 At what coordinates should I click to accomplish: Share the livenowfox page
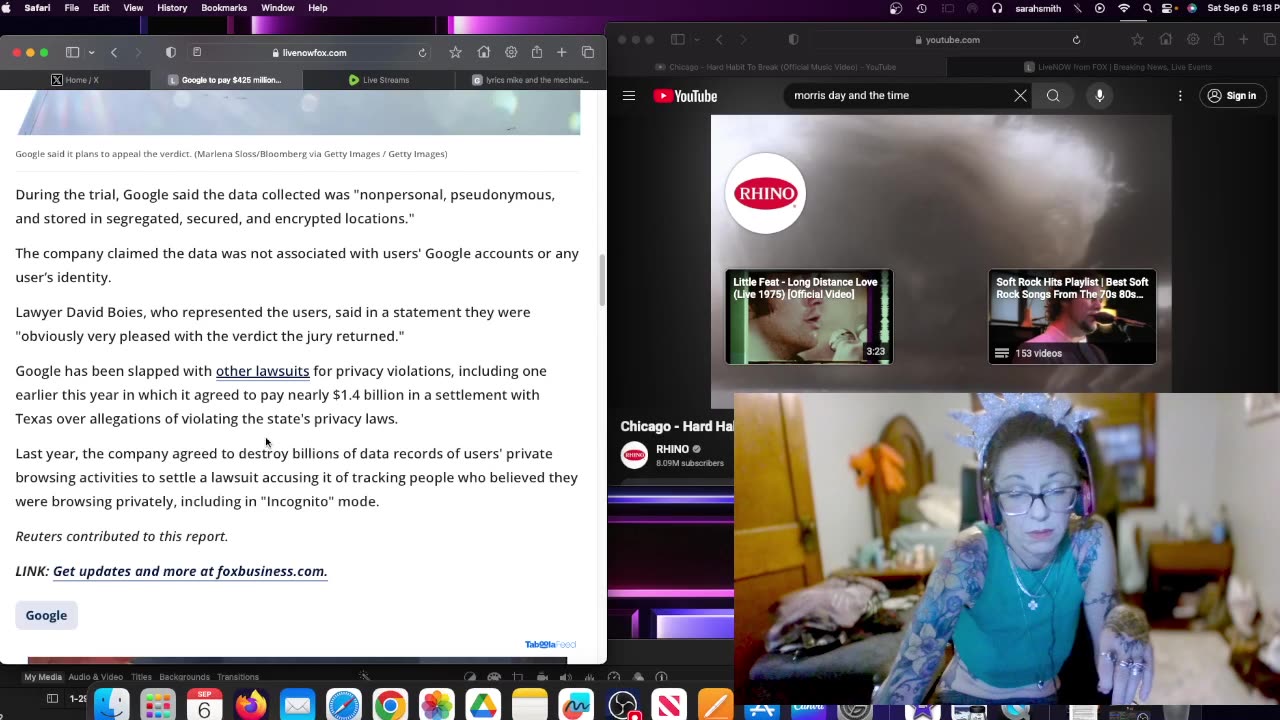(537, 52)
